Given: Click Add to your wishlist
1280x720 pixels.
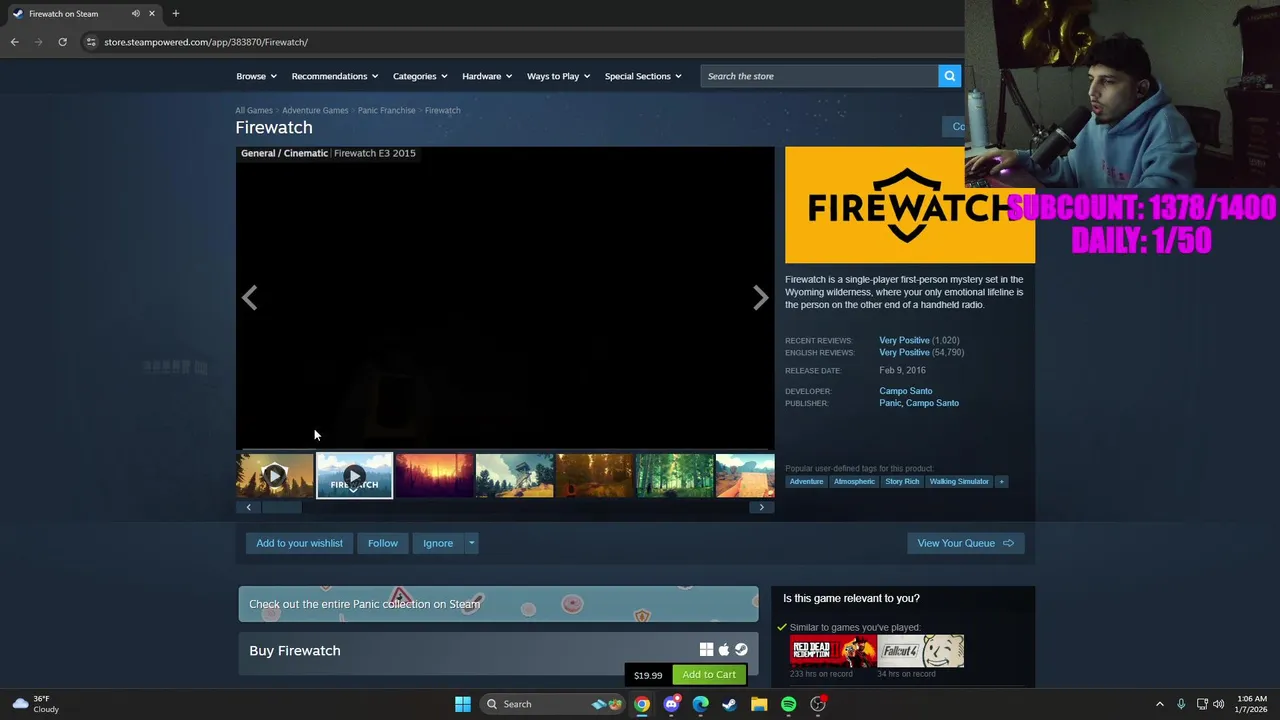Looking at the screenshot, I should pos(299,543).
